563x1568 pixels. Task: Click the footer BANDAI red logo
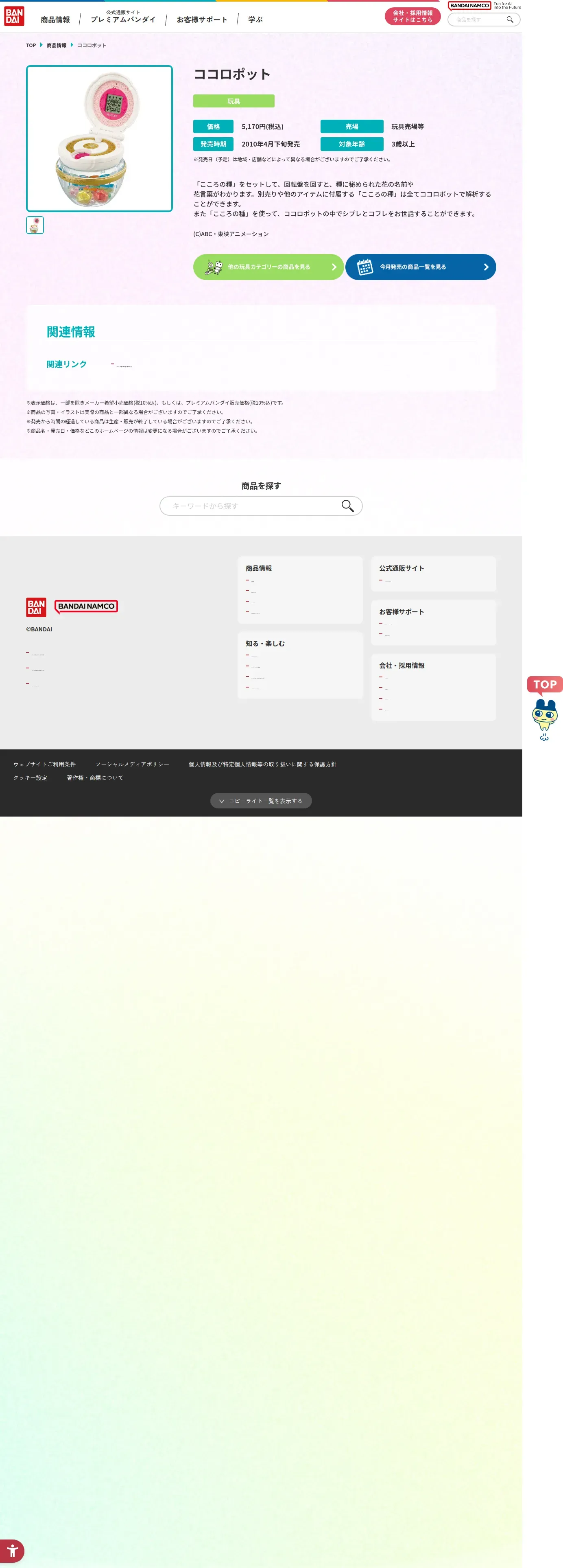[x=36, y=607]
